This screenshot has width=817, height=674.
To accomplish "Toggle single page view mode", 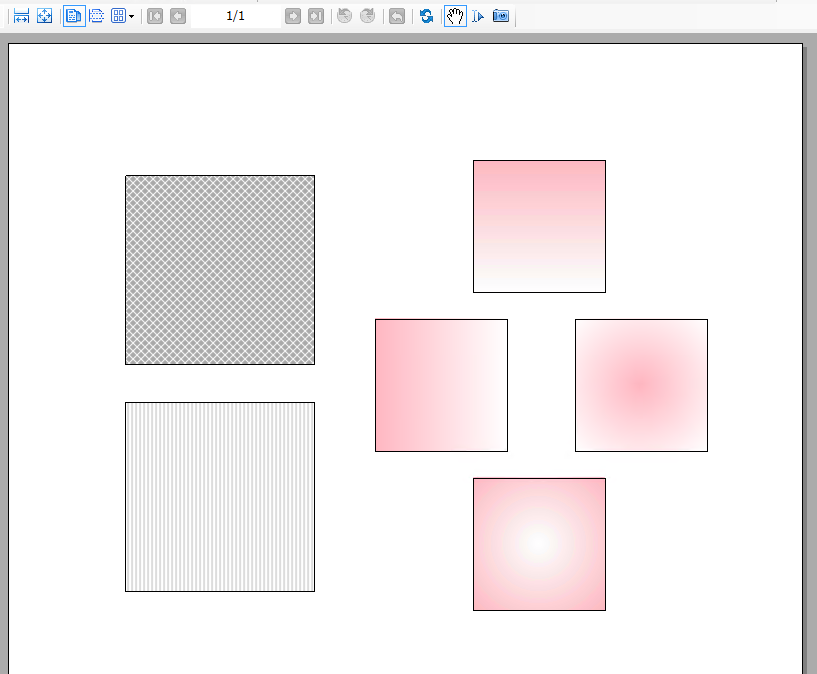I will click(x=74, y=16).
